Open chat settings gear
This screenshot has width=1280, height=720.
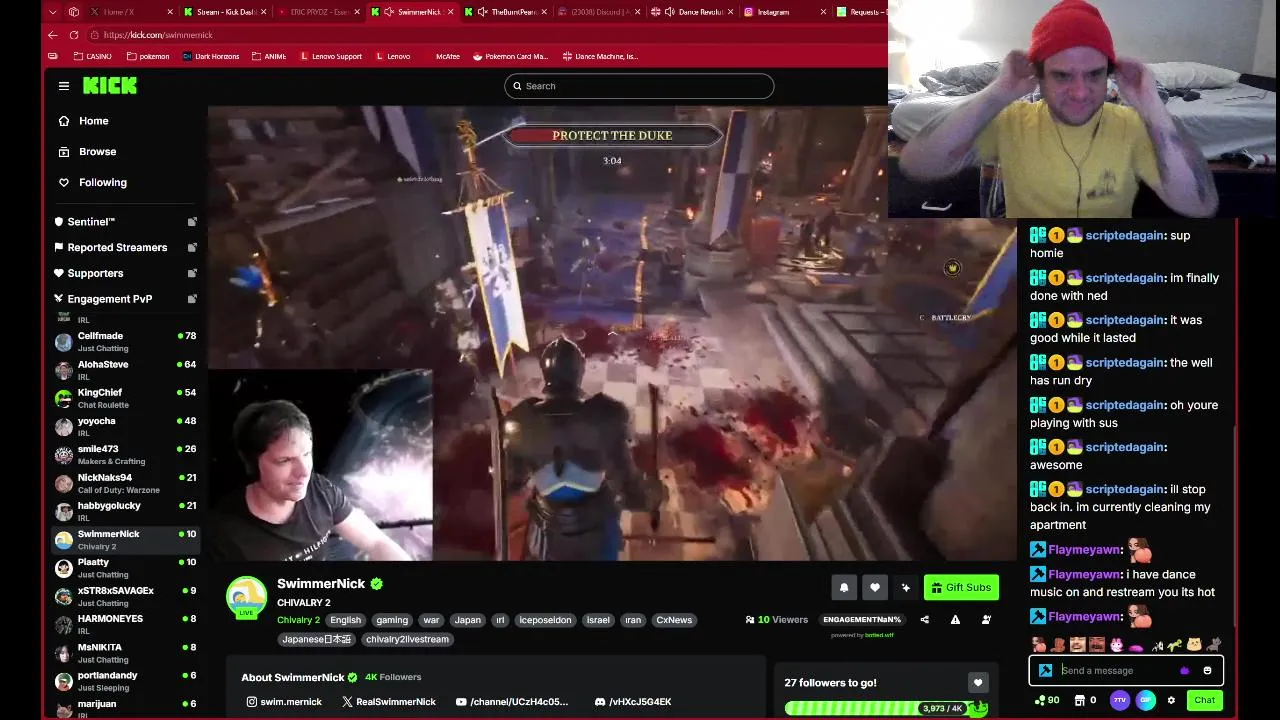[1171, 700]
